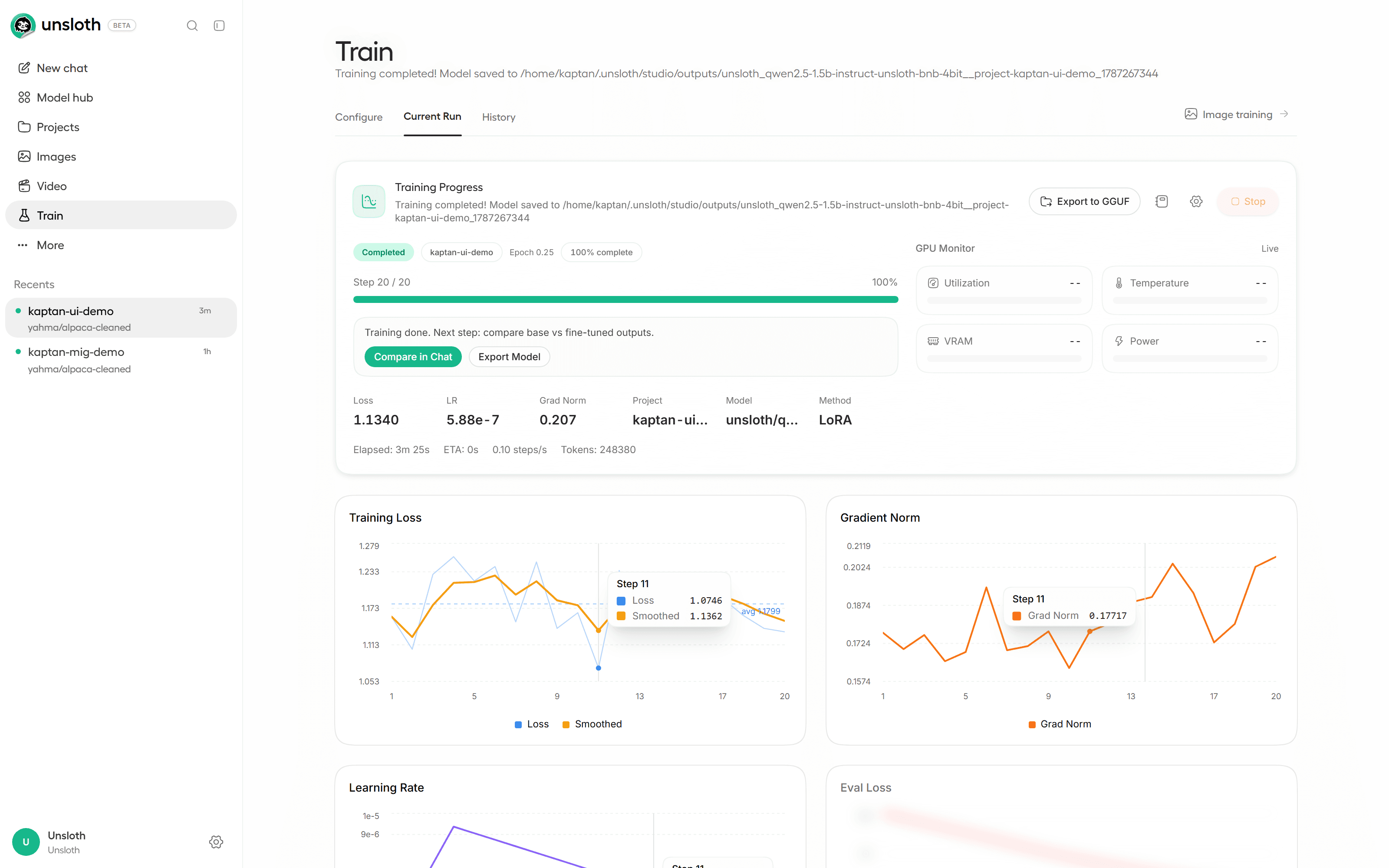The height and width of the screenshot is (868, 1389).
Task: Toggle Grad Norm series in legend
Action: coord(1060,724)
